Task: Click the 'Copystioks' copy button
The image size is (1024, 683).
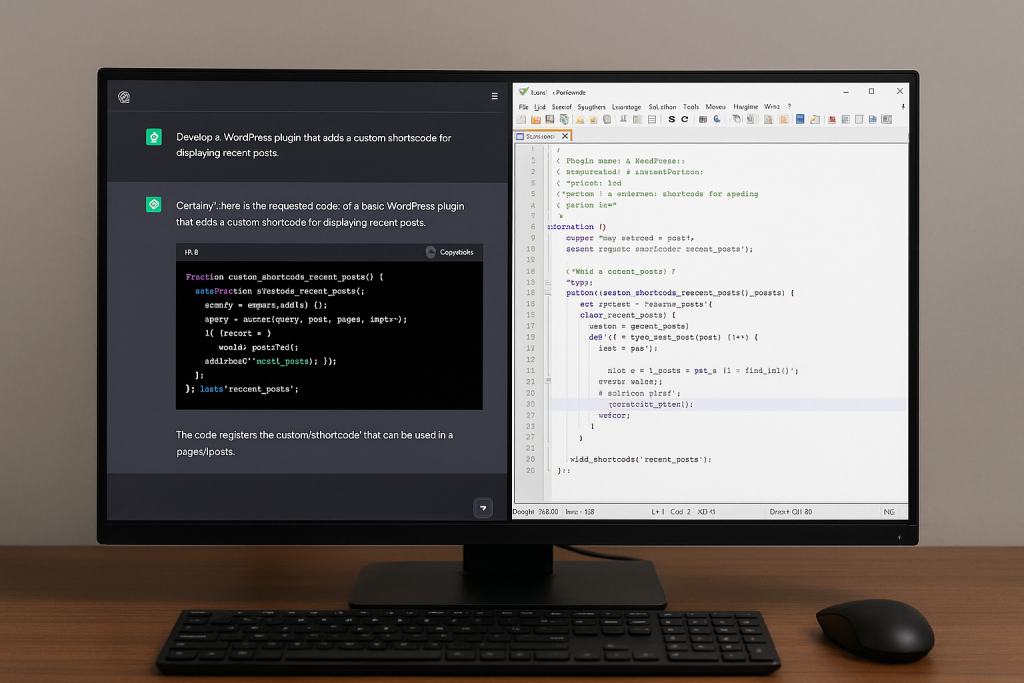Action: coord(449,252)
